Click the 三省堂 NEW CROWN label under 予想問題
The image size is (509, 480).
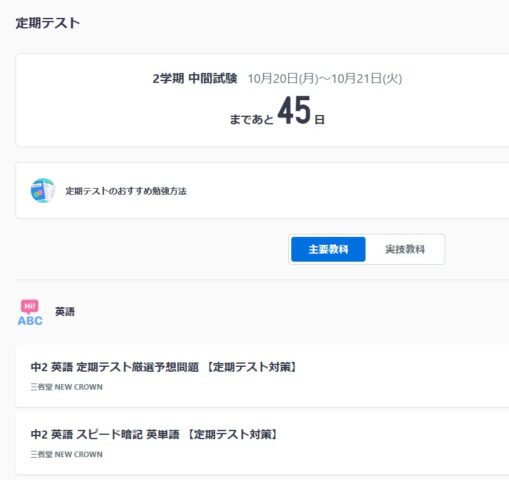66,387
